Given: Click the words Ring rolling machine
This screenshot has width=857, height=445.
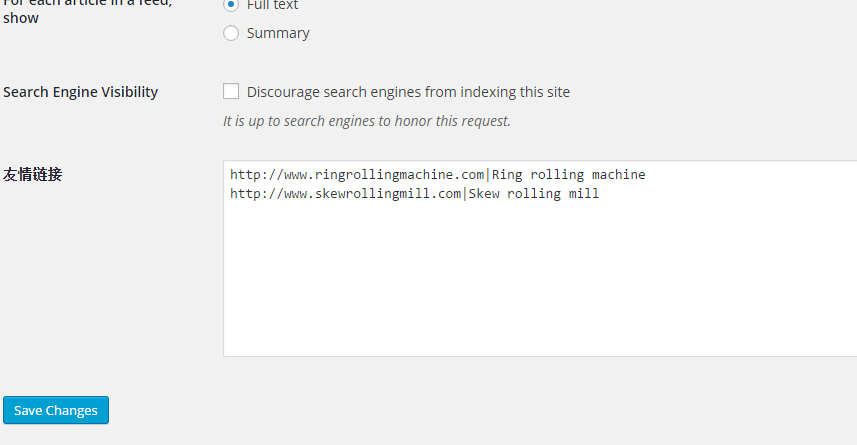Looking at the screenshot, I should [x=568, y=175].
